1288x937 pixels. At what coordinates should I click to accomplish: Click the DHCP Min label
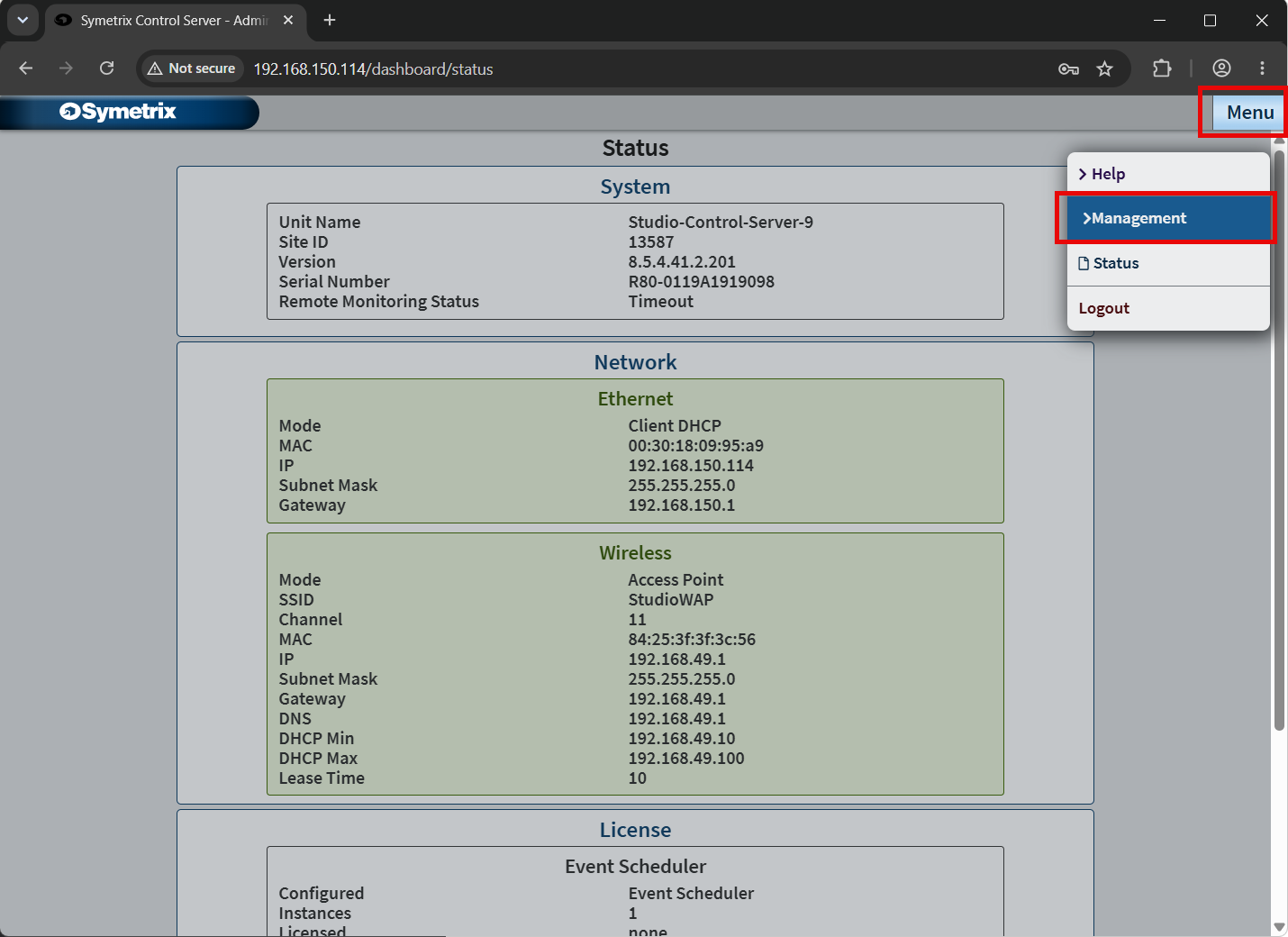[x=316, y=738]
